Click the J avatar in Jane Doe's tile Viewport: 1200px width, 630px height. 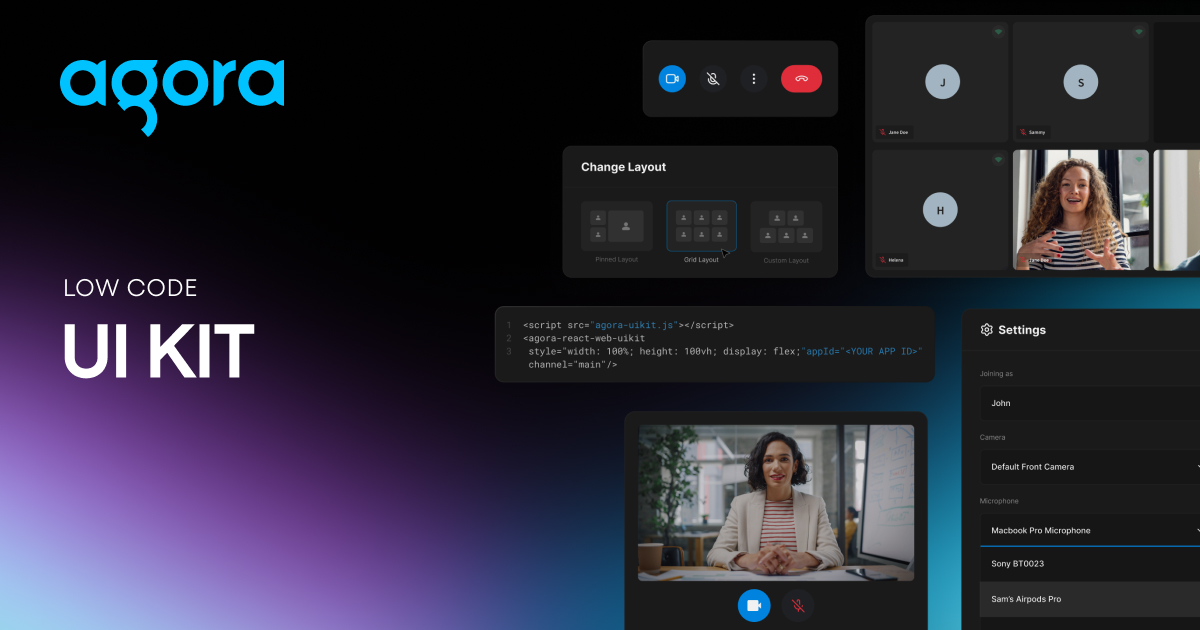click(941, 81)
